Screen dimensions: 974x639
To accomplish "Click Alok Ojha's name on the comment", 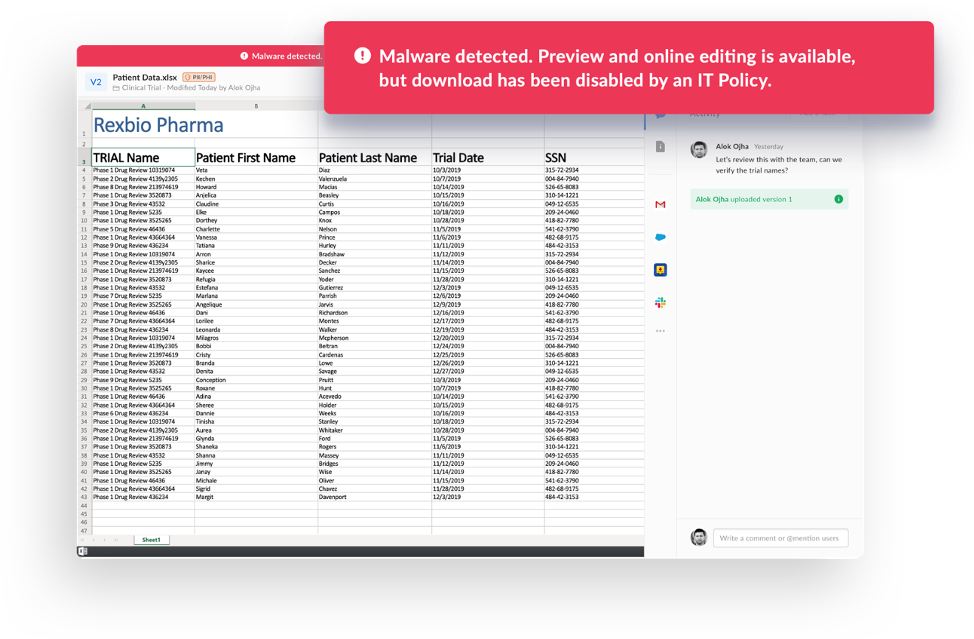I will [x=732, y=147].
